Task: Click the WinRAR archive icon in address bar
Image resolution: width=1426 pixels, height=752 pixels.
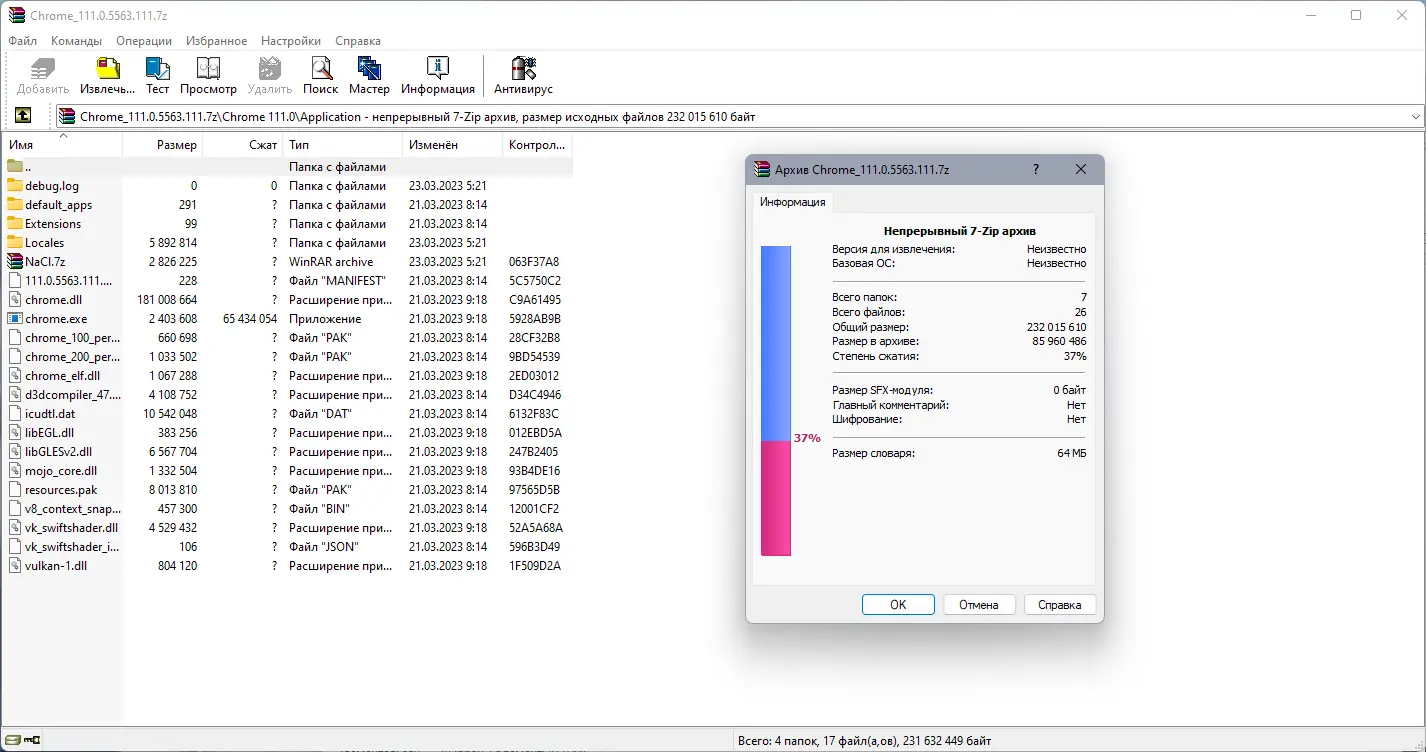Action: (67, 117)
